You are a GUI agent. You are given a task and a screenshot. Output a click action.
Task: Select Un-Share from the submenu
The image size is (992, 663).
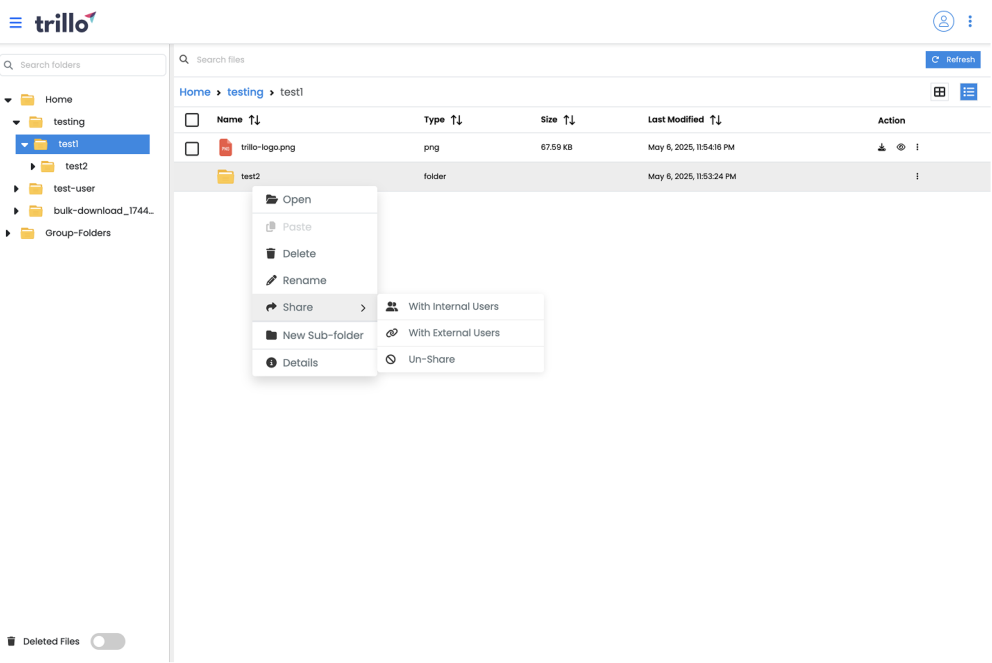(461, 359)
